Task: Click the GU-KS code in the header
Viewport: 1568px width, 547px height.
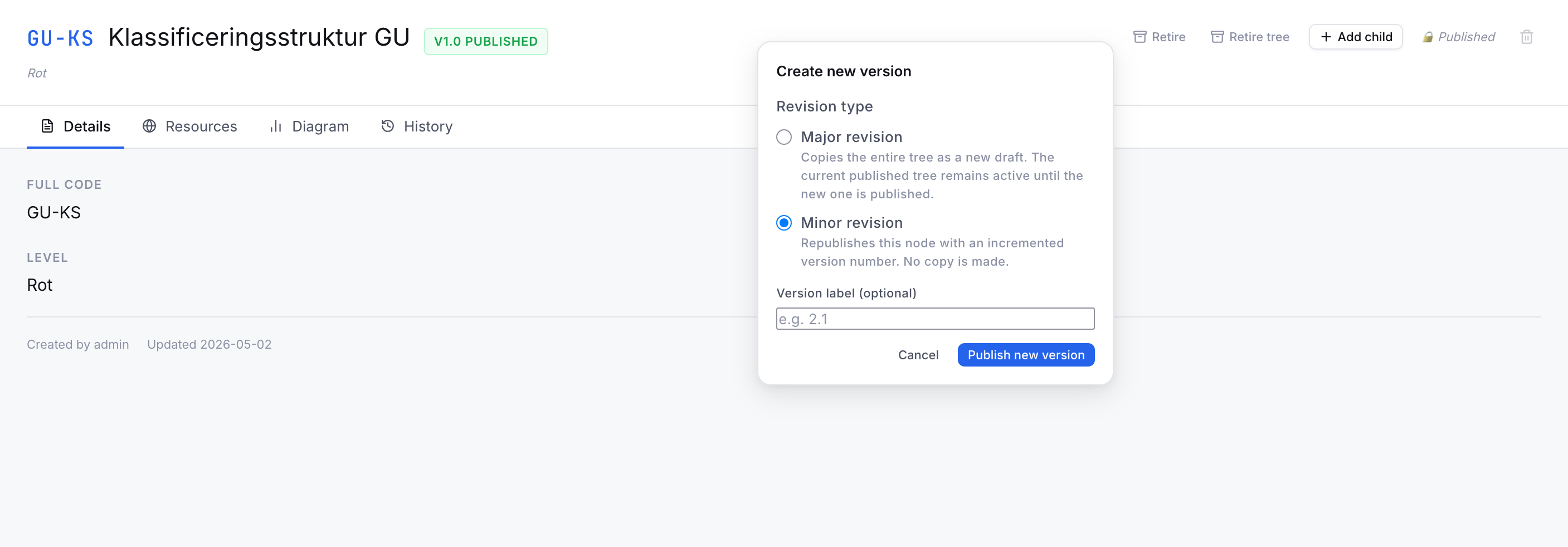Action: (x=60, y=38)
